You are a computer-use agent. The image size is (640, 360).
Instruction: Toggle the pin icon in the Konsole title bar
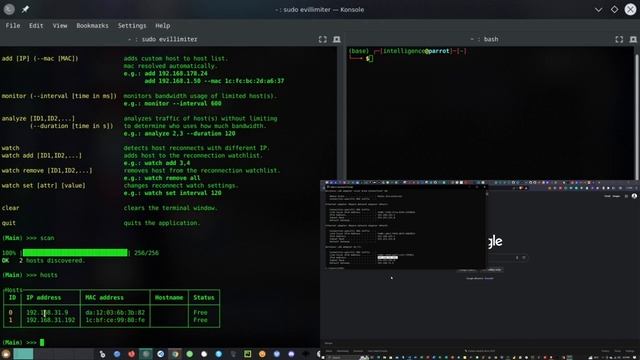25,9
